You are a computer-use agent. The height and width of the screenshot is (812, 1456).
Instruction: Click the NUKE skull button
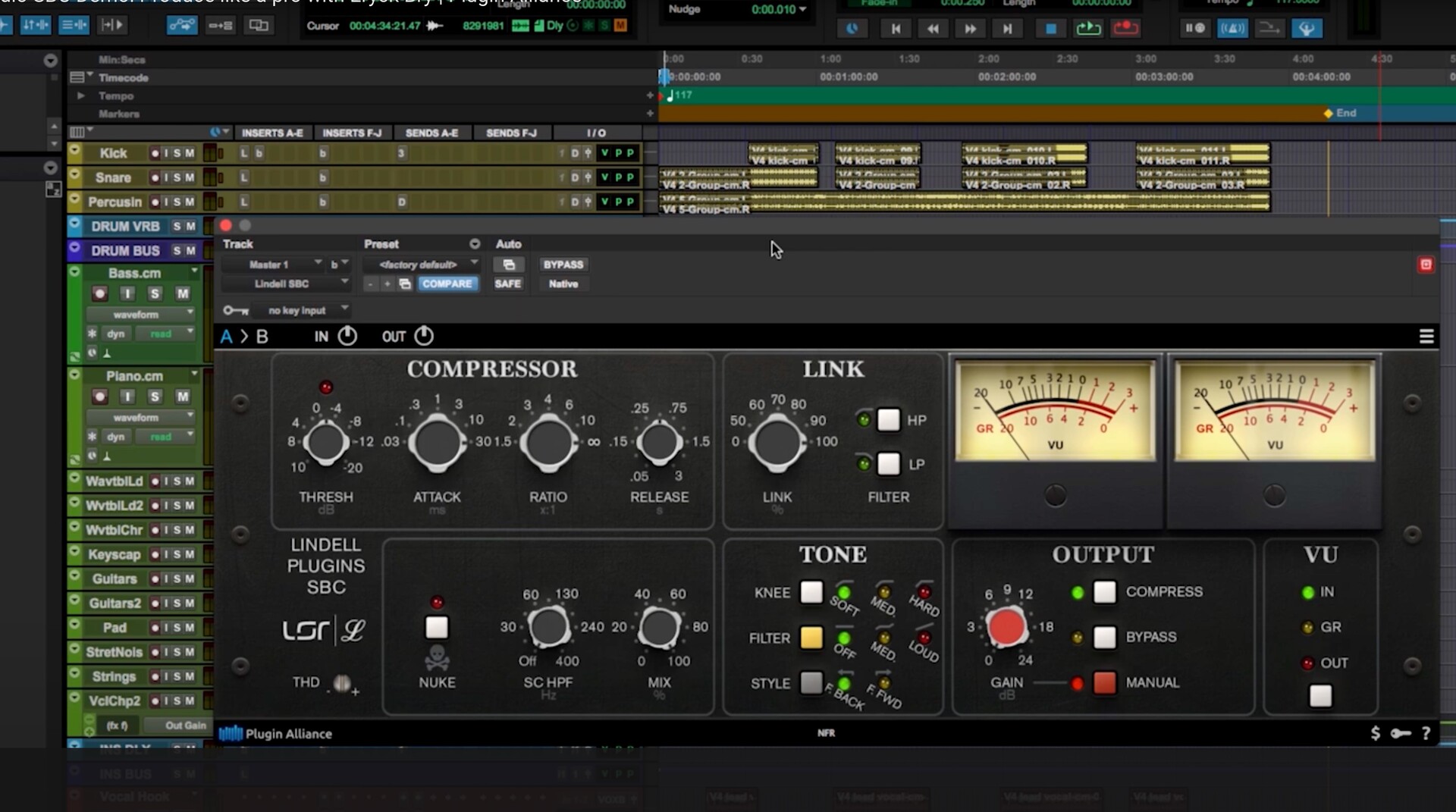(437, 627)
